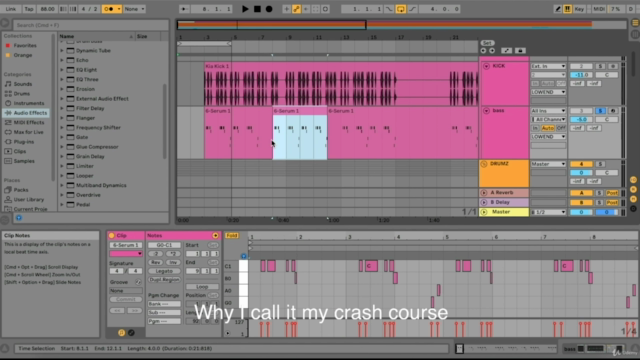Solo the KICK track
The image size is (640, 360).
pos(600,66)
